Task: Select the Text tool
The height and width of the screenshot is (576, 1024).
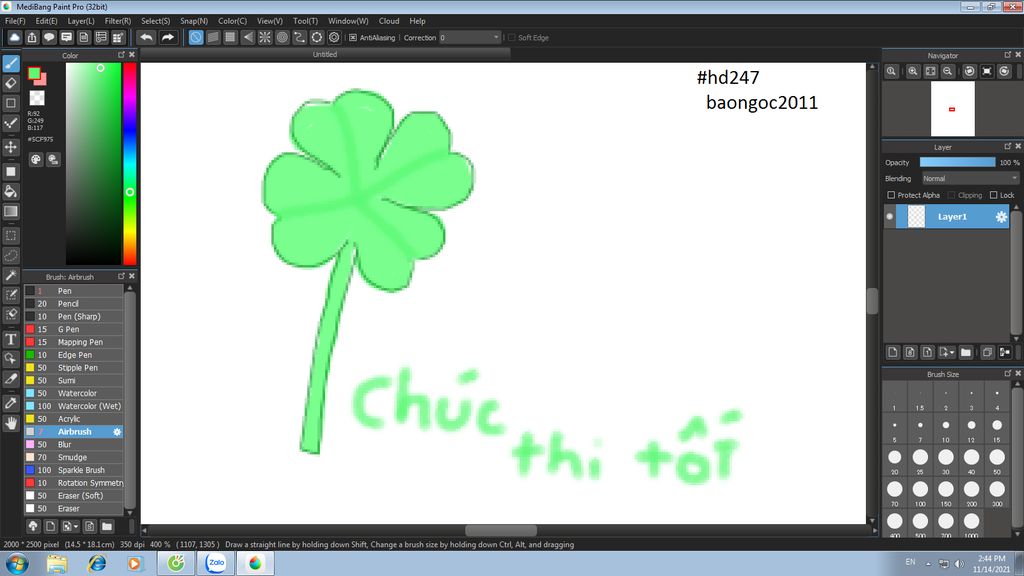Action: point(10,339)
